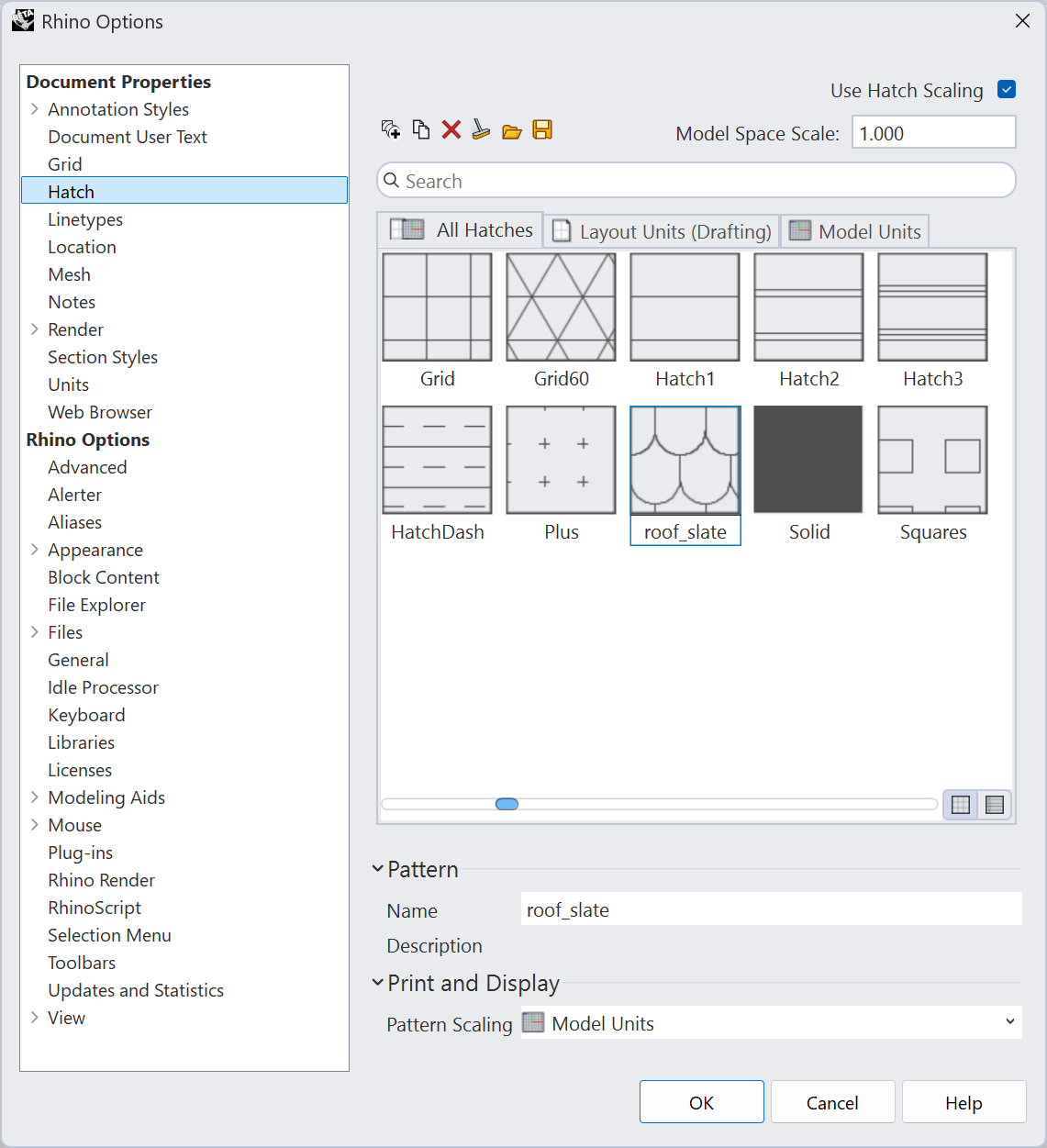Collapse the Print and Display section
This screenshot has width=1047, height=1148.
pos(377,982)
